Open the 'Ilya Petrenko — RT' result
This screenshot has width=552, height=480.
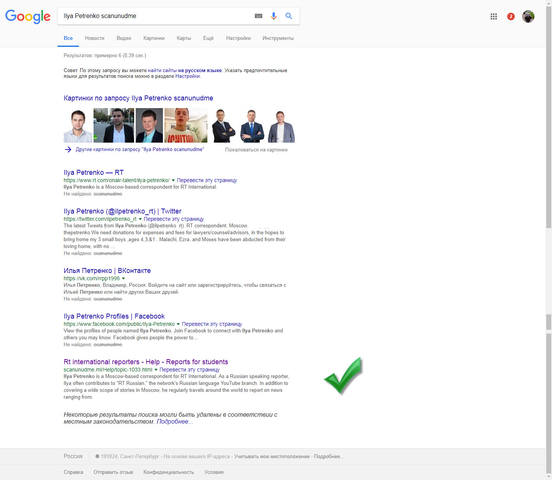94,172
